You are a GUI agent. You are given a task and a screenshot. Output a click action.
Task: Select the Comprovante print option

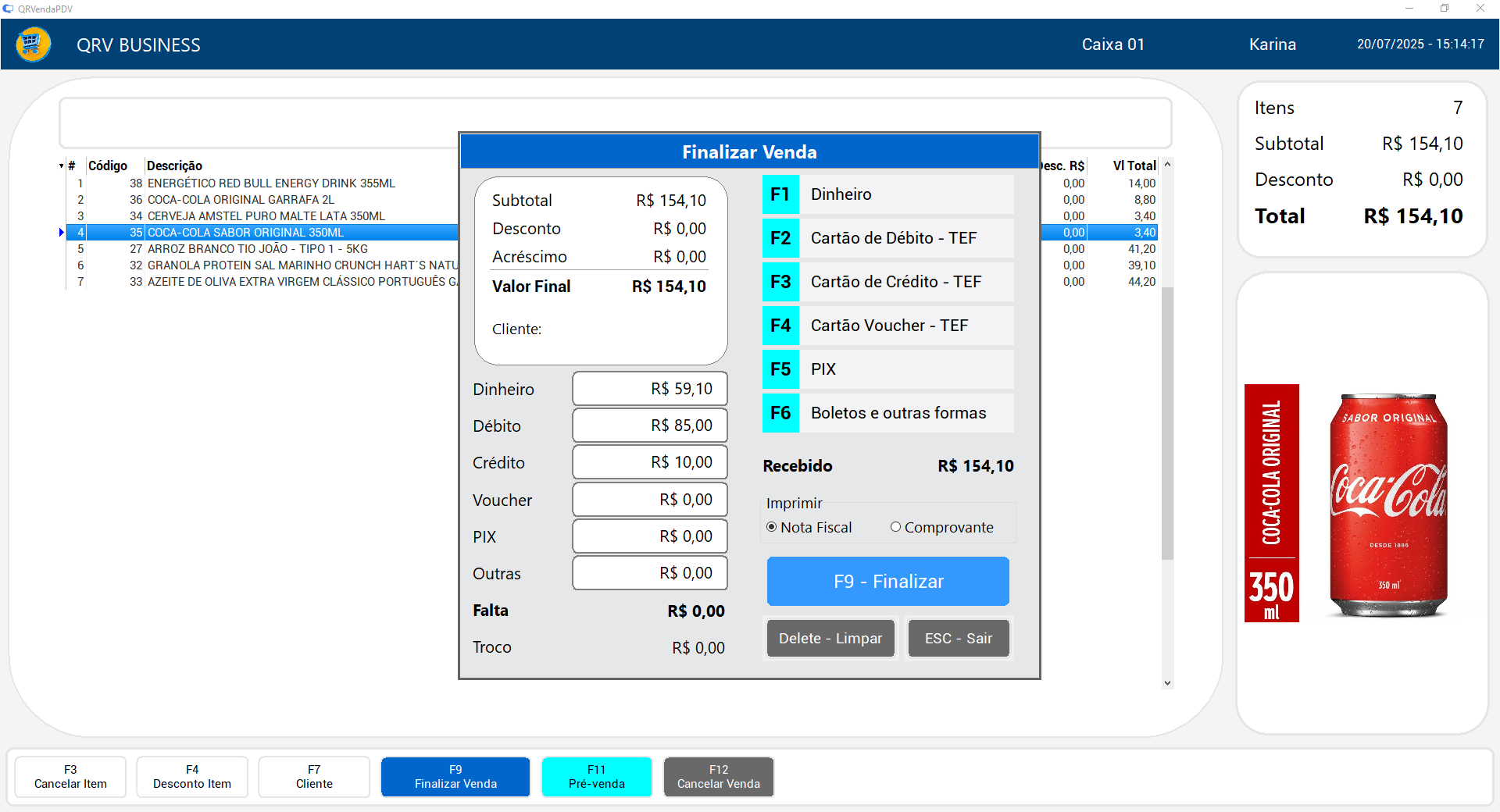tap(895, 527)
